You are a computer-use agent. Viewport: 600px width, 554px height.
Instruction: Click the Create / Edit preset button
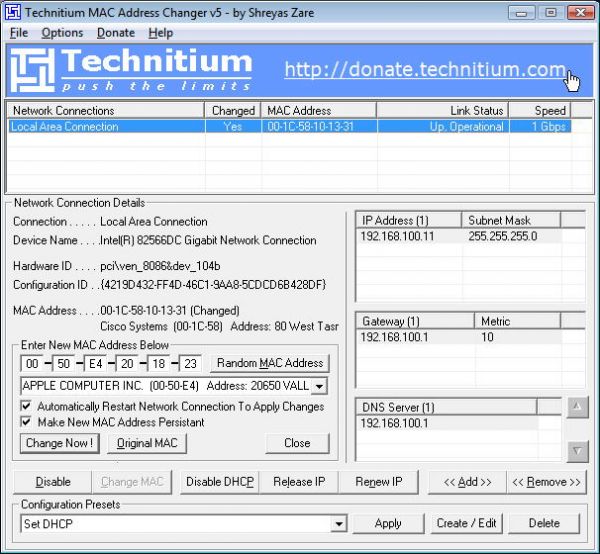(466, 523)
